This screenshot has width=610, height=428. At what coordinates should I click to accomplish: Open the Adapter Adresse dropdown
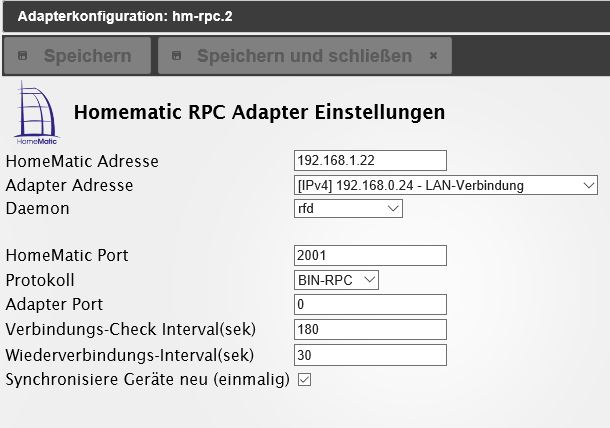pos(445,185)
